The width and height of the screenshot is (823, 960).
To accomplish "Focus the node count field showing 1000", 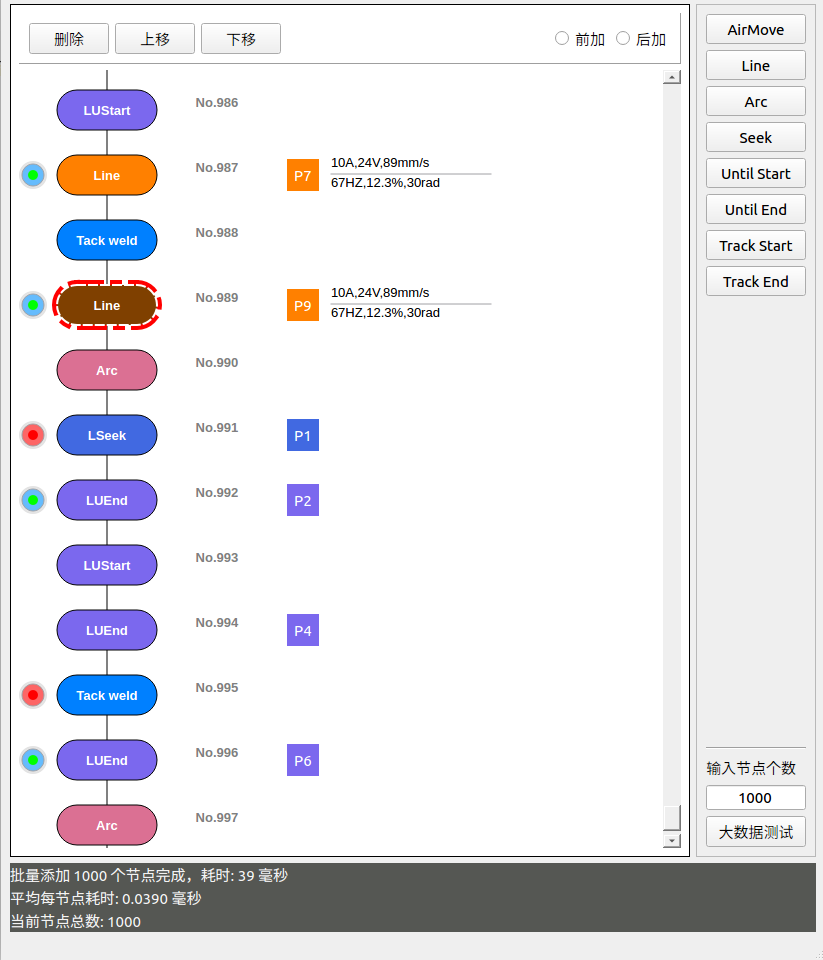I will tap(755, 797).
